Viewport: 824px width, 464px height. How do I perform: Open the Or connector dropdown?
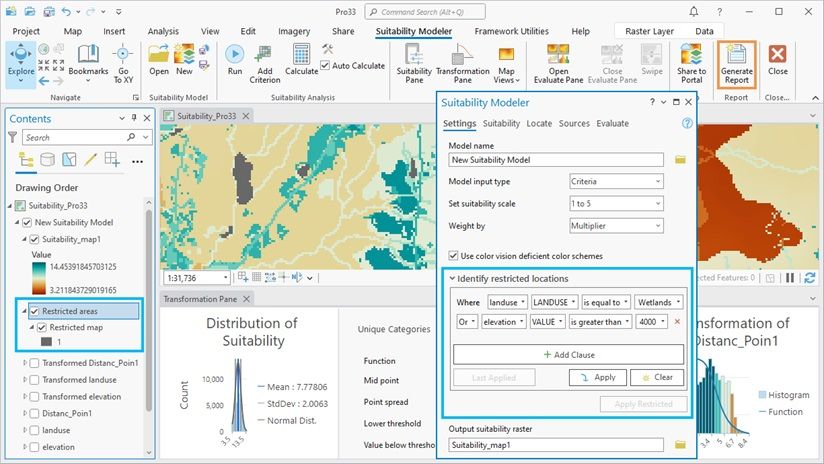[466, 322]
